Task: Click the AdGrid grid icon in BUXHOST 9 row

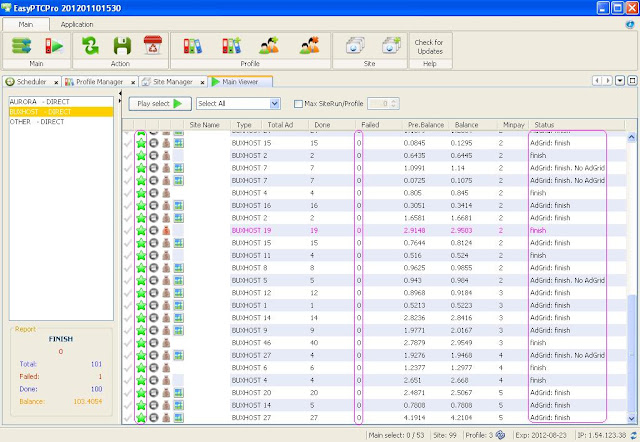Action: coord(178,330)
